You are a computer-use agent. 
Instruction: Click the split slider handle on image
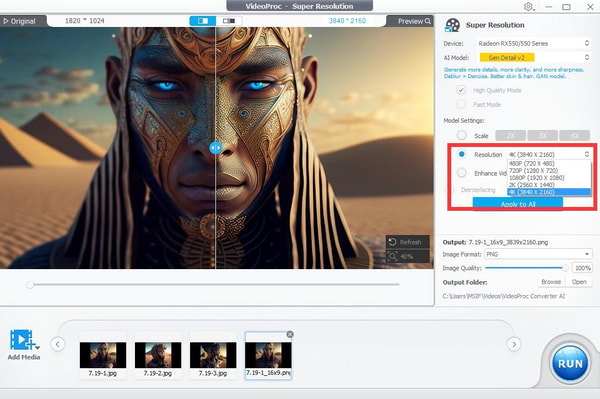[x=215, y=148]
